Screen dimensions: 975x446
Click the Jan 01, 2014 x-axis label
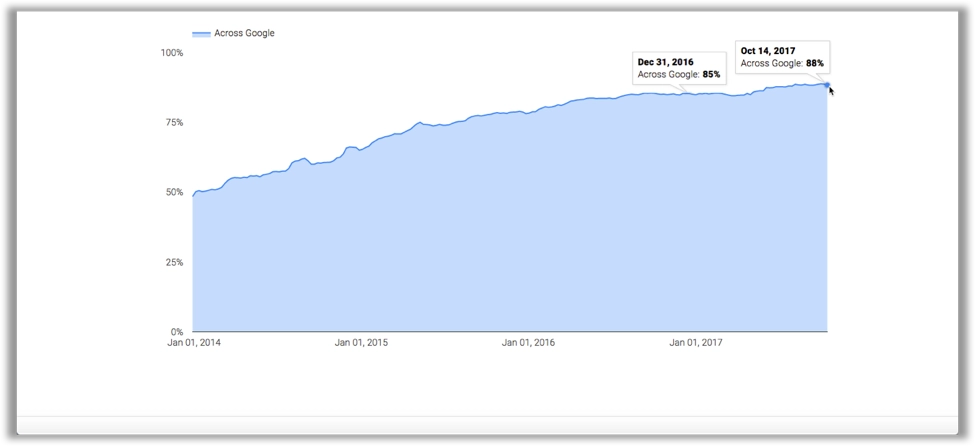(x=193, y=343)
